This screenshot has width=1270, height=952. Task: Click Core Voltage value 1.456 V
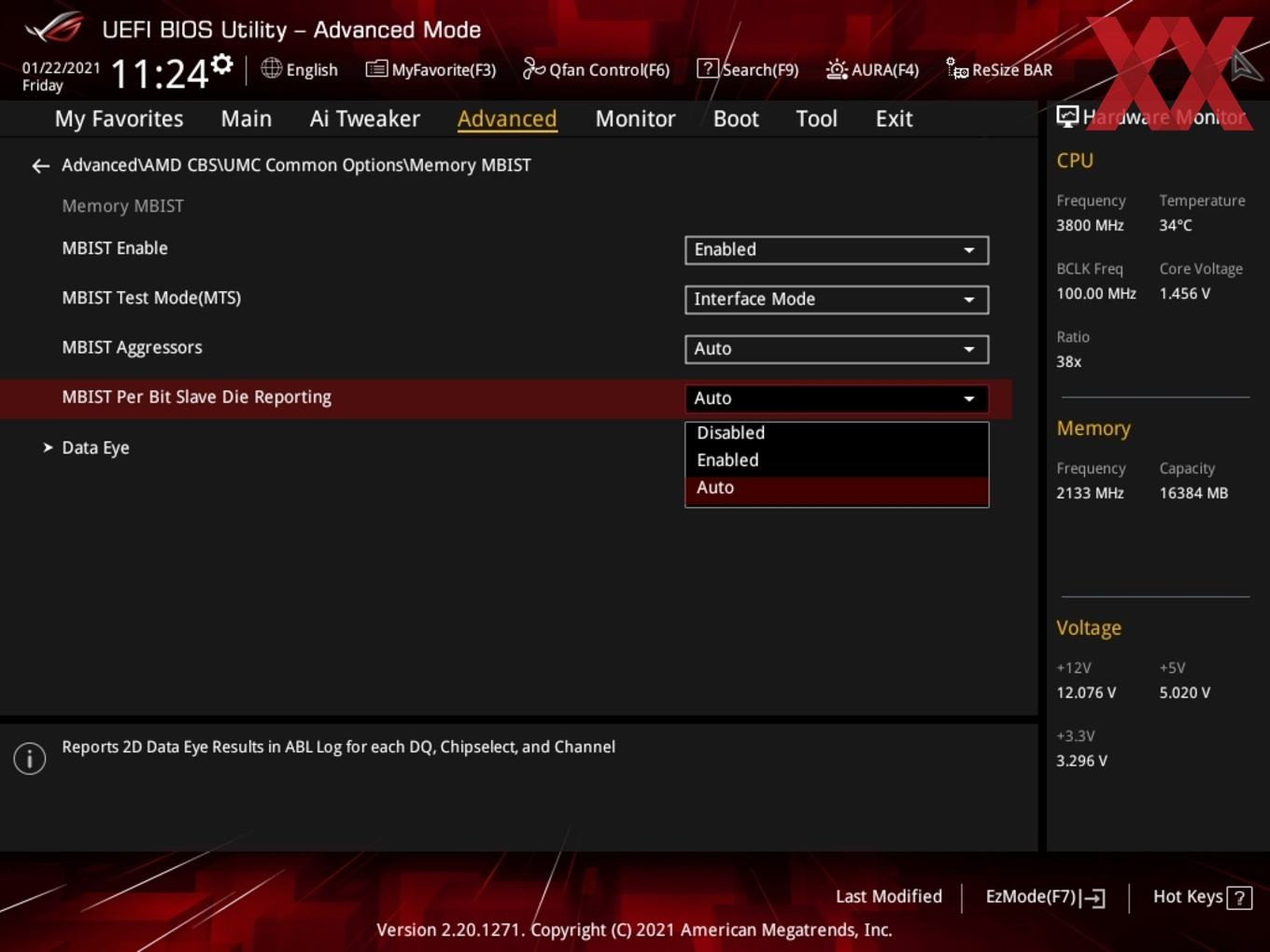pos(1185,294)
